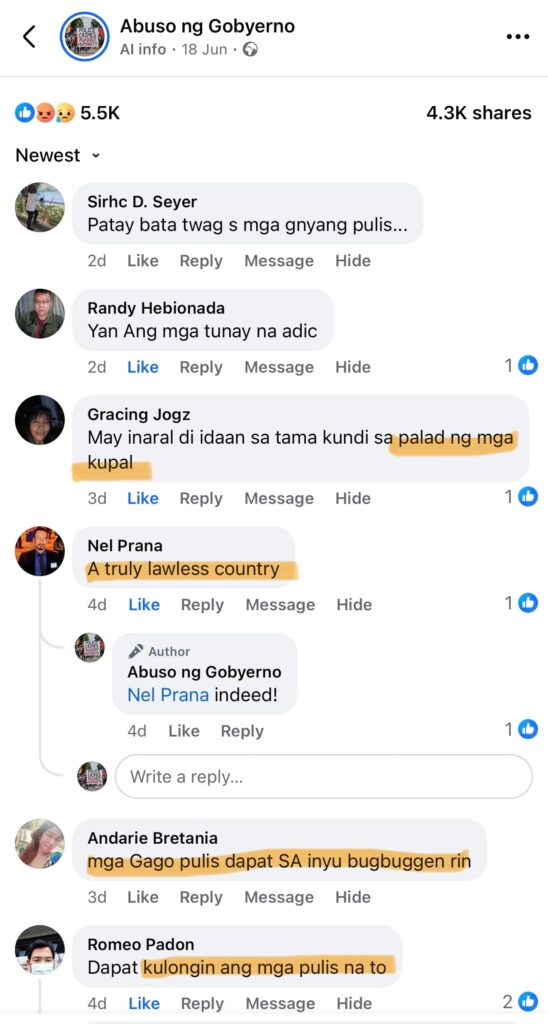The image size is (548, 1024).
Task: Hide Nel Prana's comment
Action: (354, 605)
